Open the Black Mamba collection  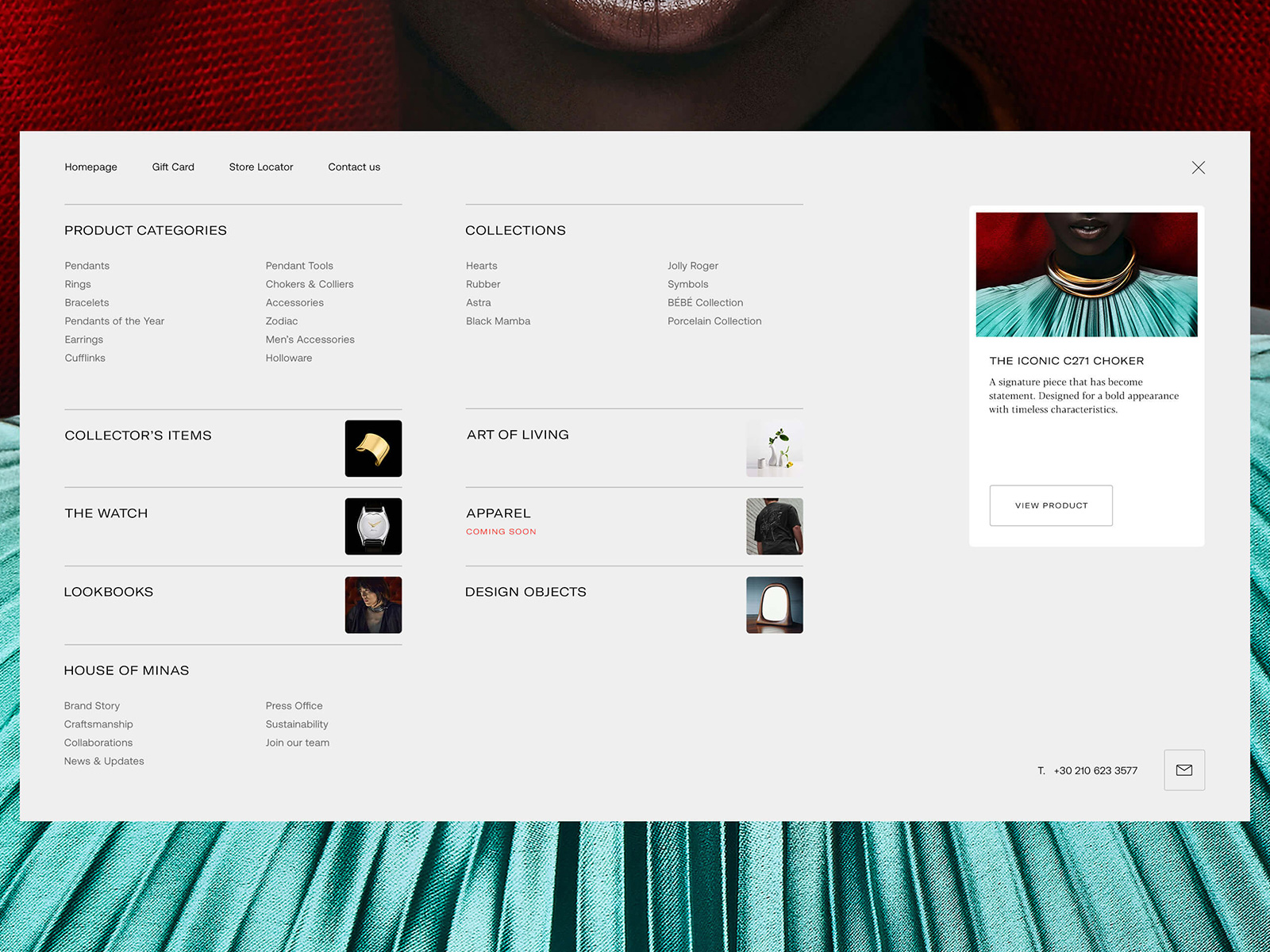pos(498,321)
